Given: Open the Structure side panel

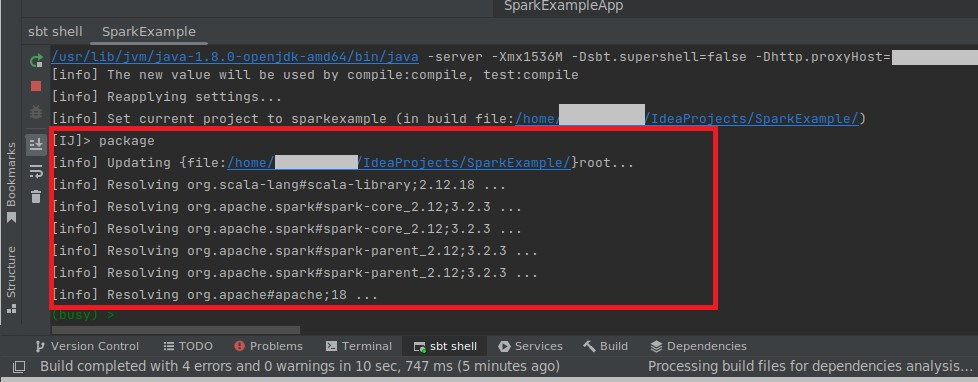Looking at the screenshot, I should tap(11, 279).
